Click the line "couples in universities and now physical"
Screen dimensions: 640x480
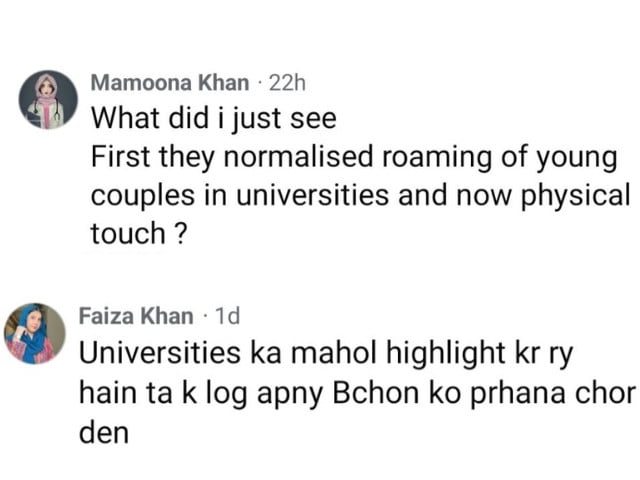coord(360,197)
